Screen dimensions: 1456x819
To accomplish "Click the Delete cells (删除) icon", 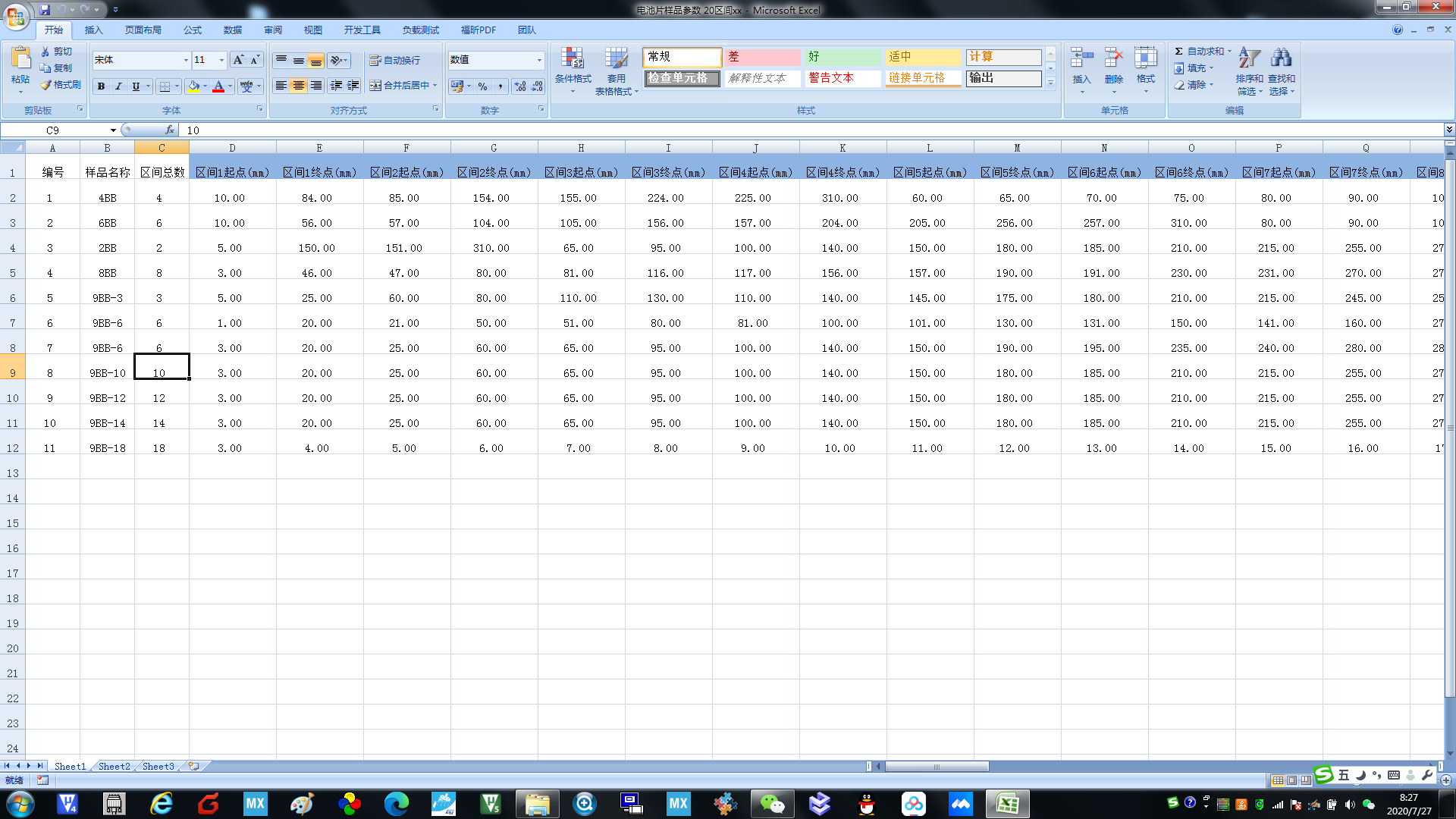I will [1113, 58].
